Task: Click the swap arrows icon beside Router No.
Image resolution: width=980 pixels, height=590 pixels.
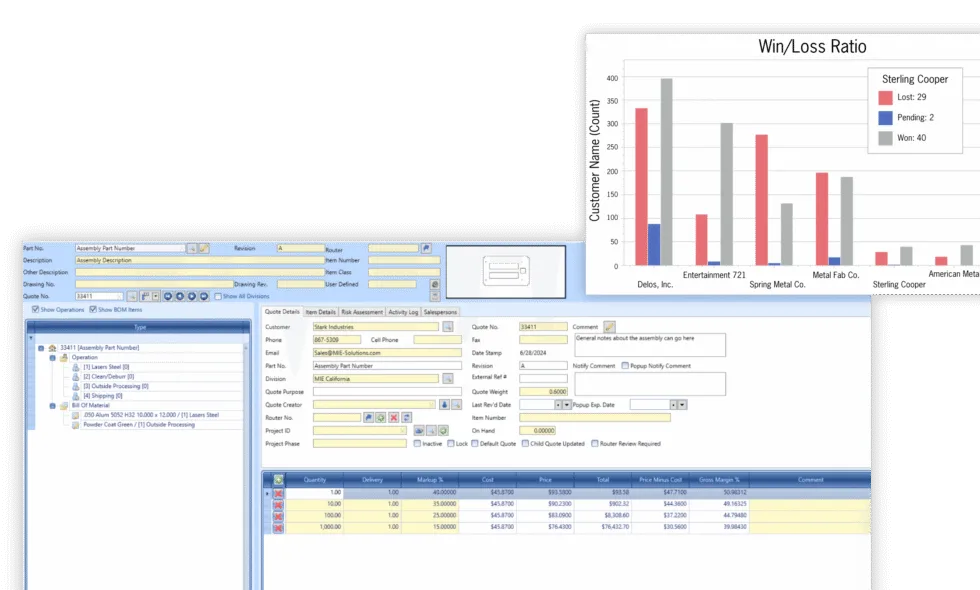Action: (406, 418)
